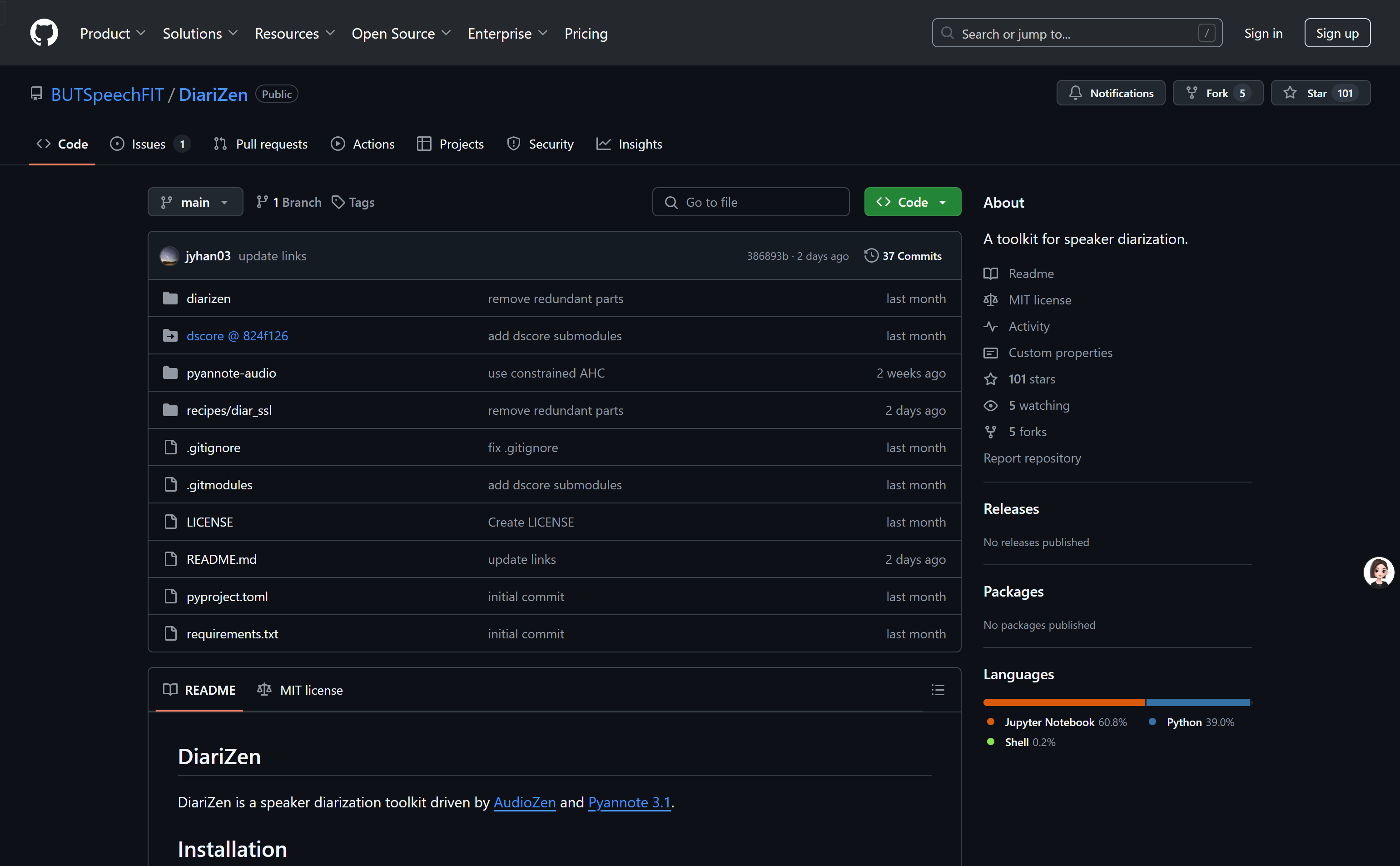Click the Notifications bell icon

tap(1075, 93)
